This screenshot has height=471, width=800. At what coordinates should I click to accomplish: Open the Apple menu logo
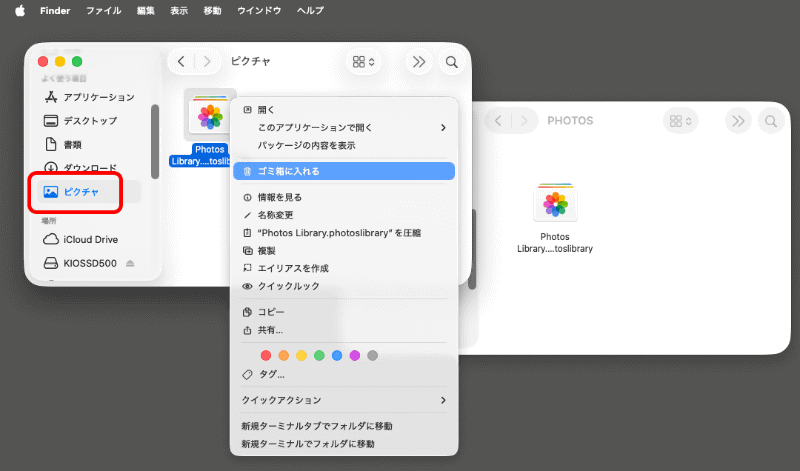pos(20,11)
